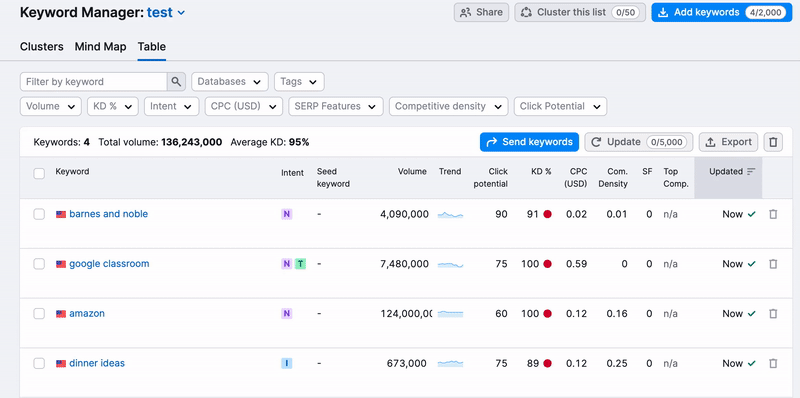Click the trend sparkline for dinner ideas
The image size is (800, 398).
451,363
